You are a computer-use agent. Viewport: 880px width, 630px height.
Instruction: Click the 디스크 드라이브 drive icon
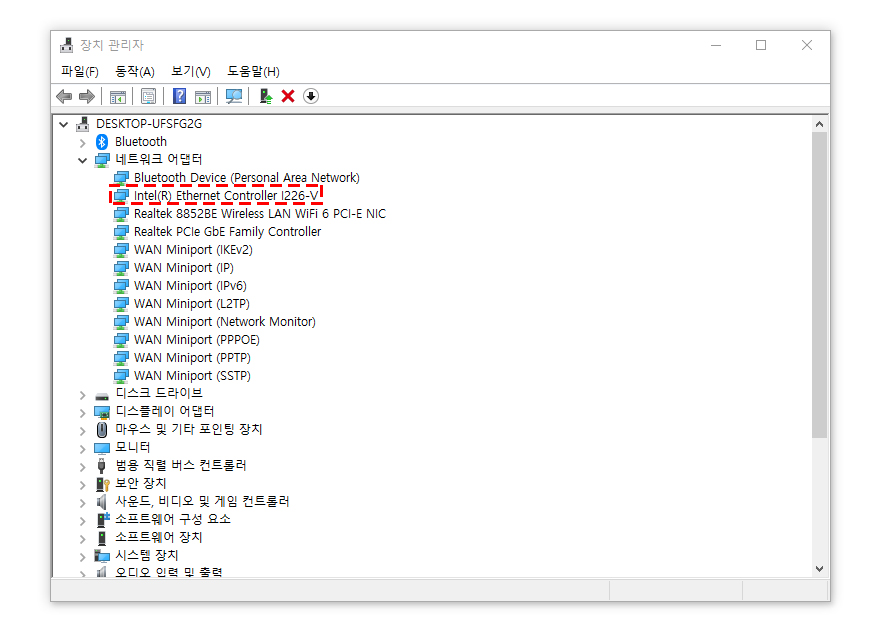102,396
